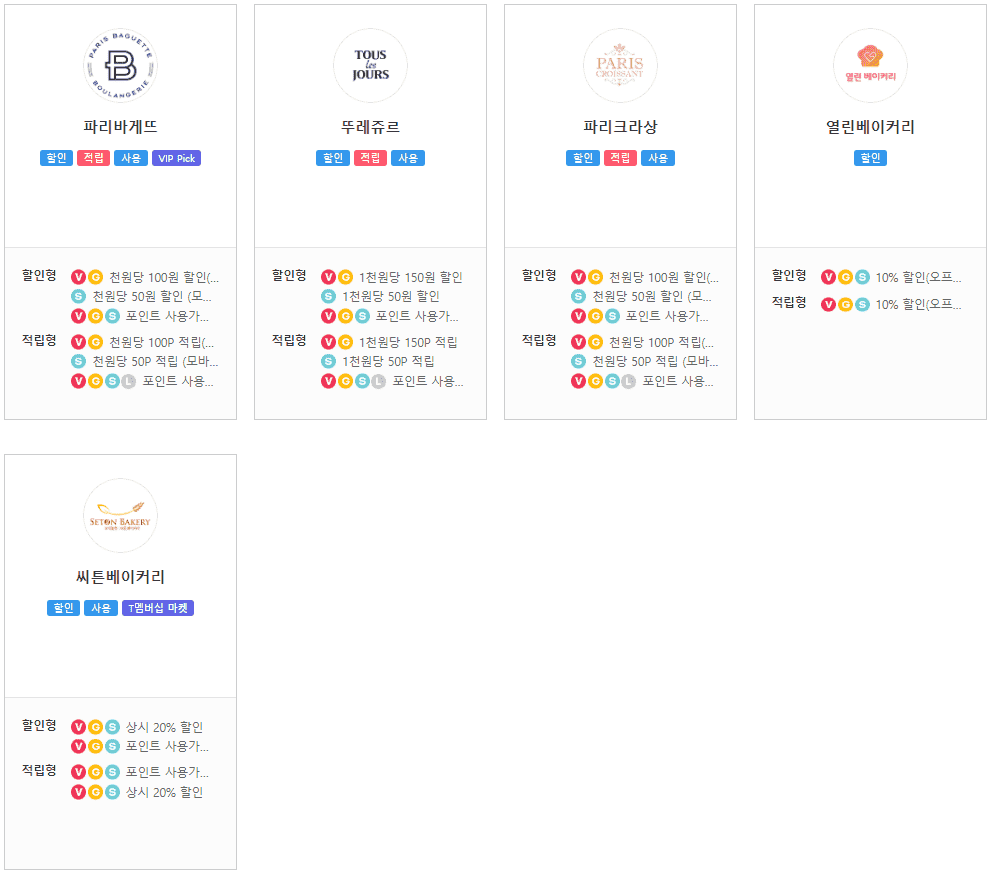Select 씨튼베이커리 할인형 text '상시 20% 할인'
The image size is (991, 874).
164,727
